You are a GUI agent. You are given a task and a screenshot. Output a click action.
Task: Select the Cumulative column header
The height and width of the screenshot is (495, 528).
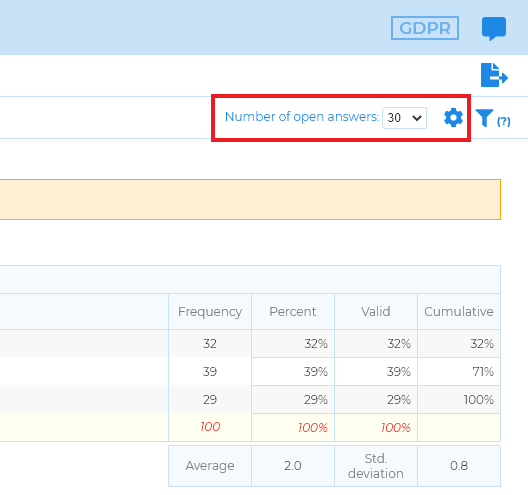[x=459, y=311]
